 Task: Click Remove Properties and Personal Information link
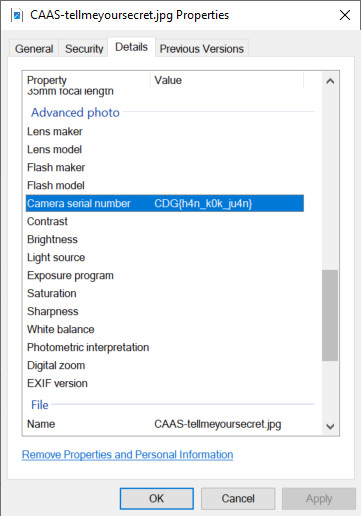click(x=127, y=455)
